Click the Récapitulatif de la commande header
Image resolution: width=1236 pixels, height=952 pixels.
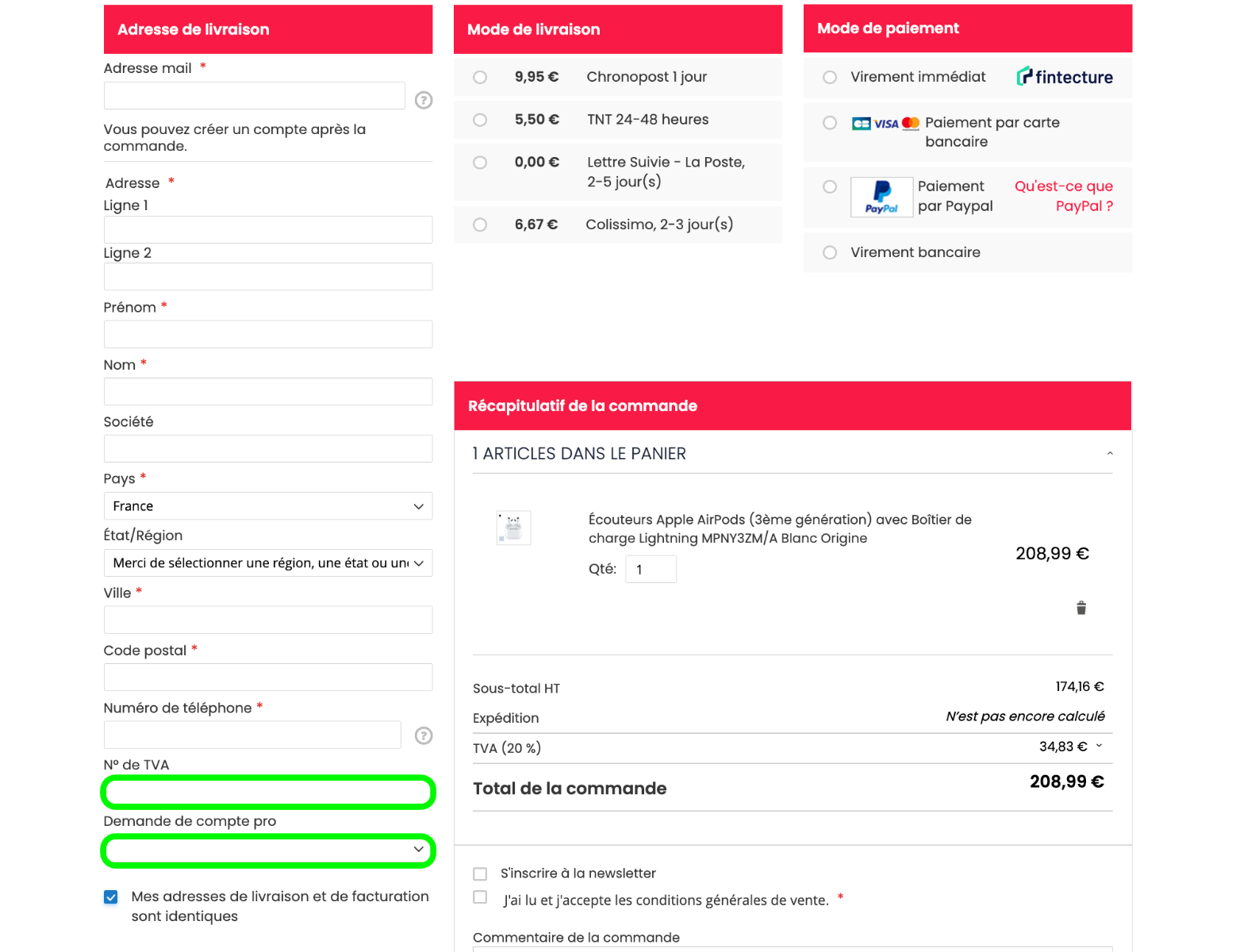[793, 406]
